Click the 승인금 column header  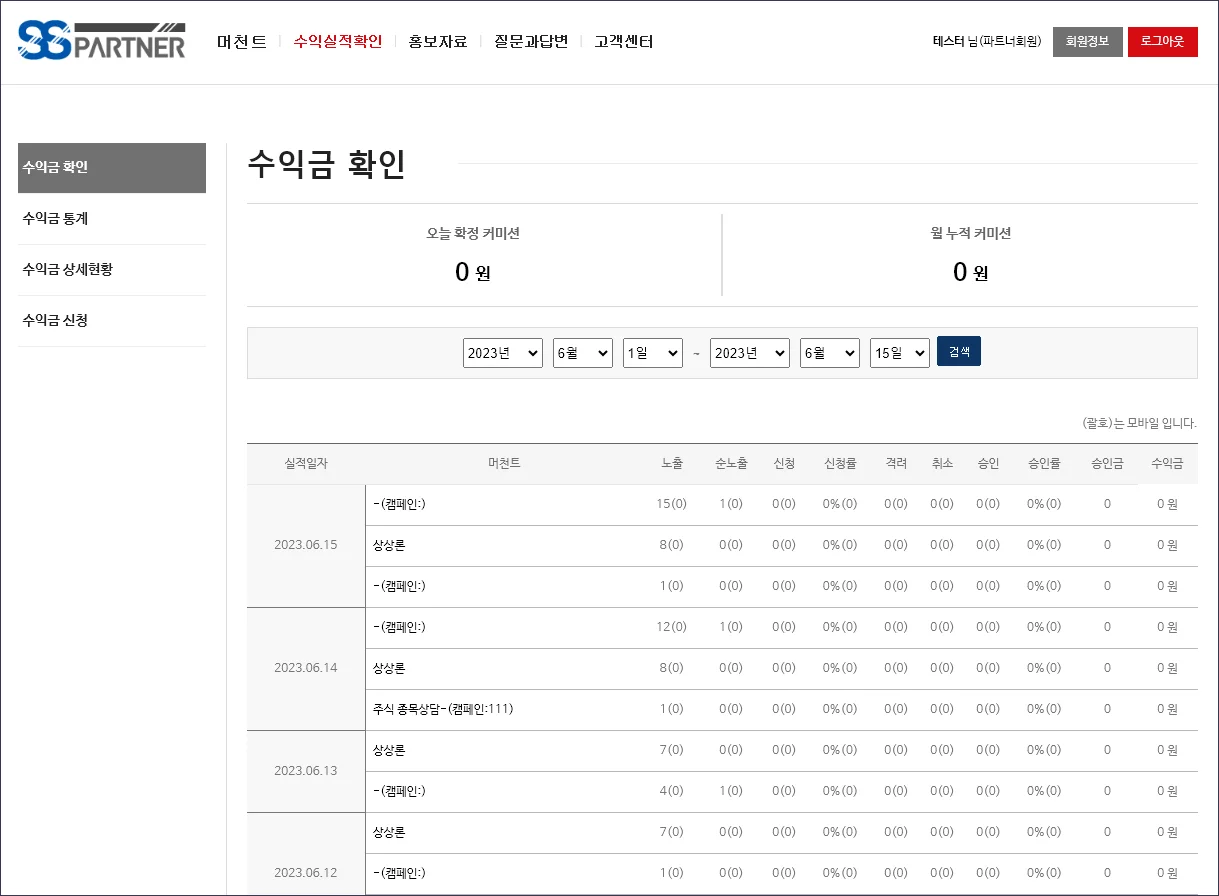tap(1107, 464)
